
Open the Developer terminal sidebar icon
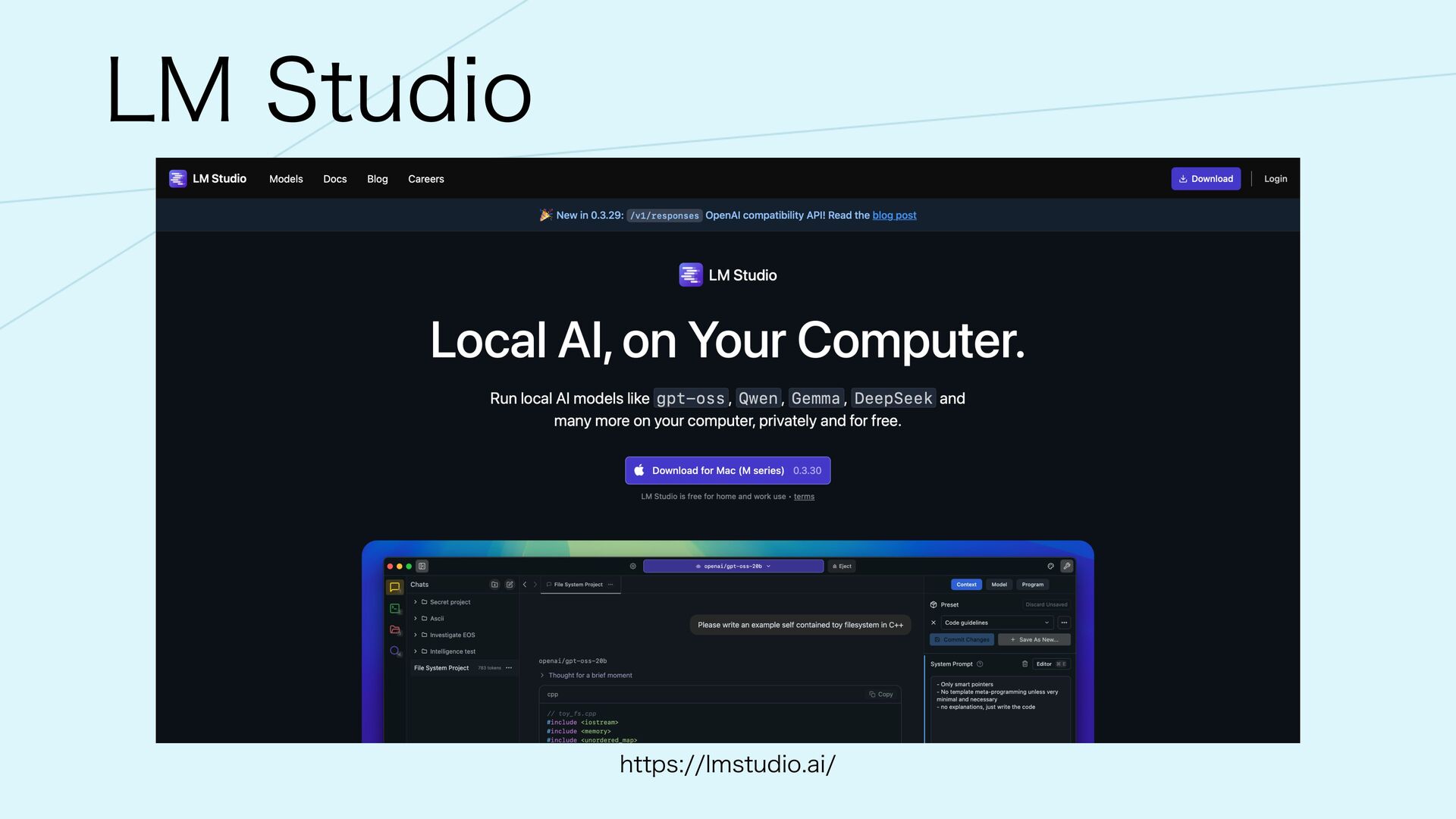(x=394, y=608)
